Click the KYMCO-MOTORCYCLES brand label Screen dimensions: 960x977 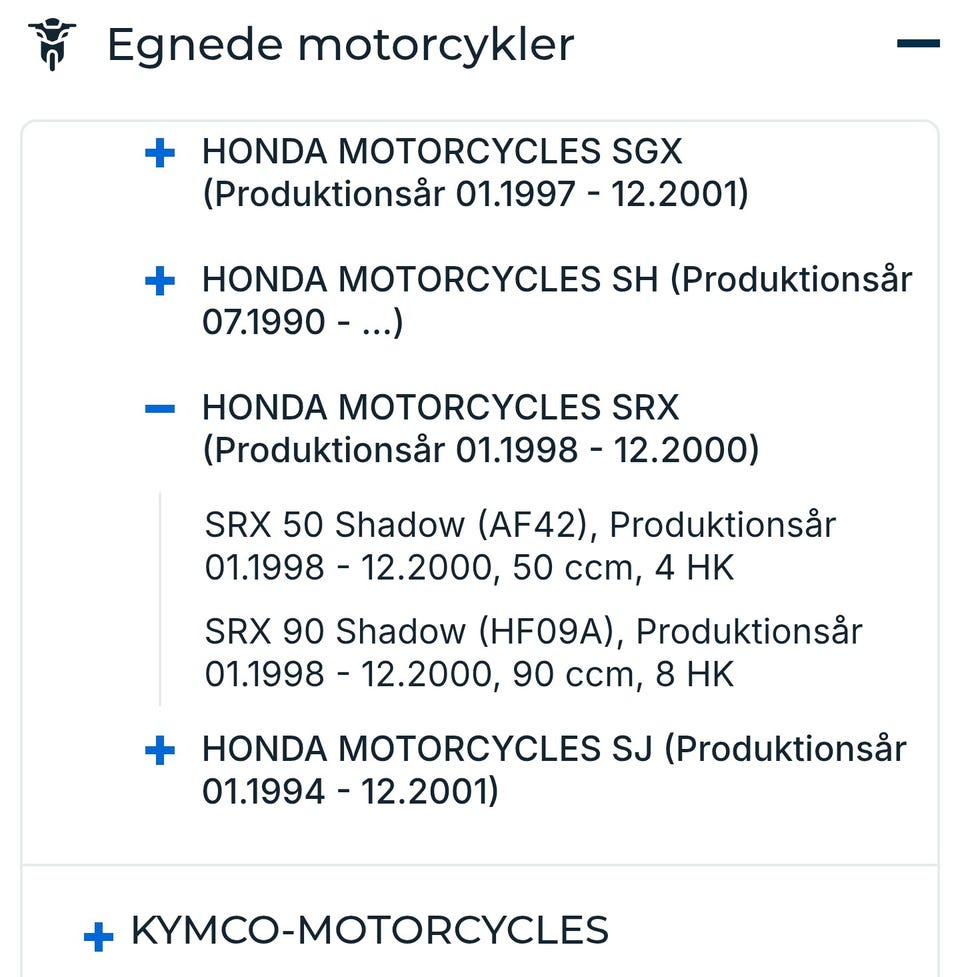point(369,930)
